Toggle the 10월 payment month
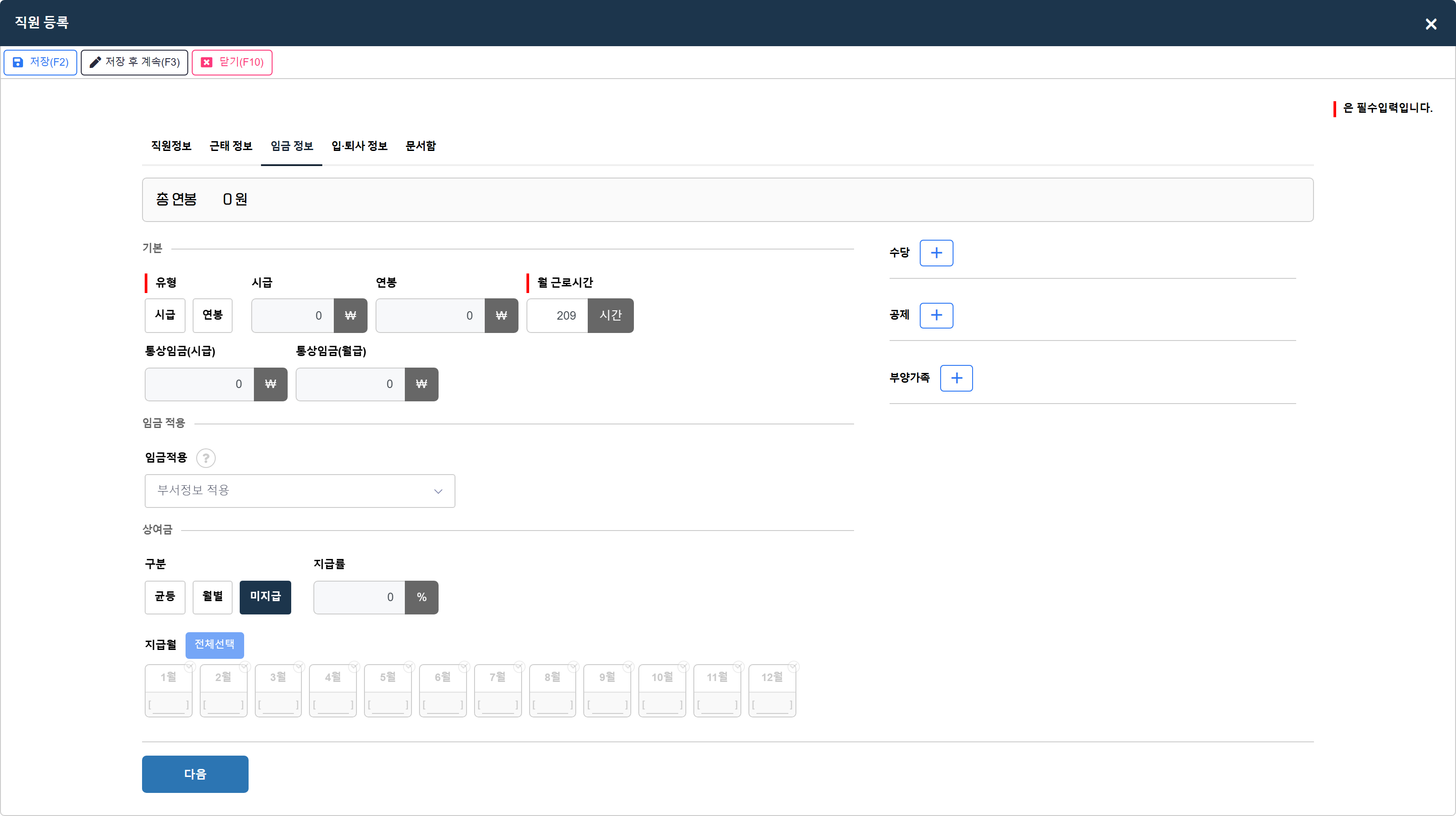Viewport: 1456px width, 816px height. click(662, 677)
